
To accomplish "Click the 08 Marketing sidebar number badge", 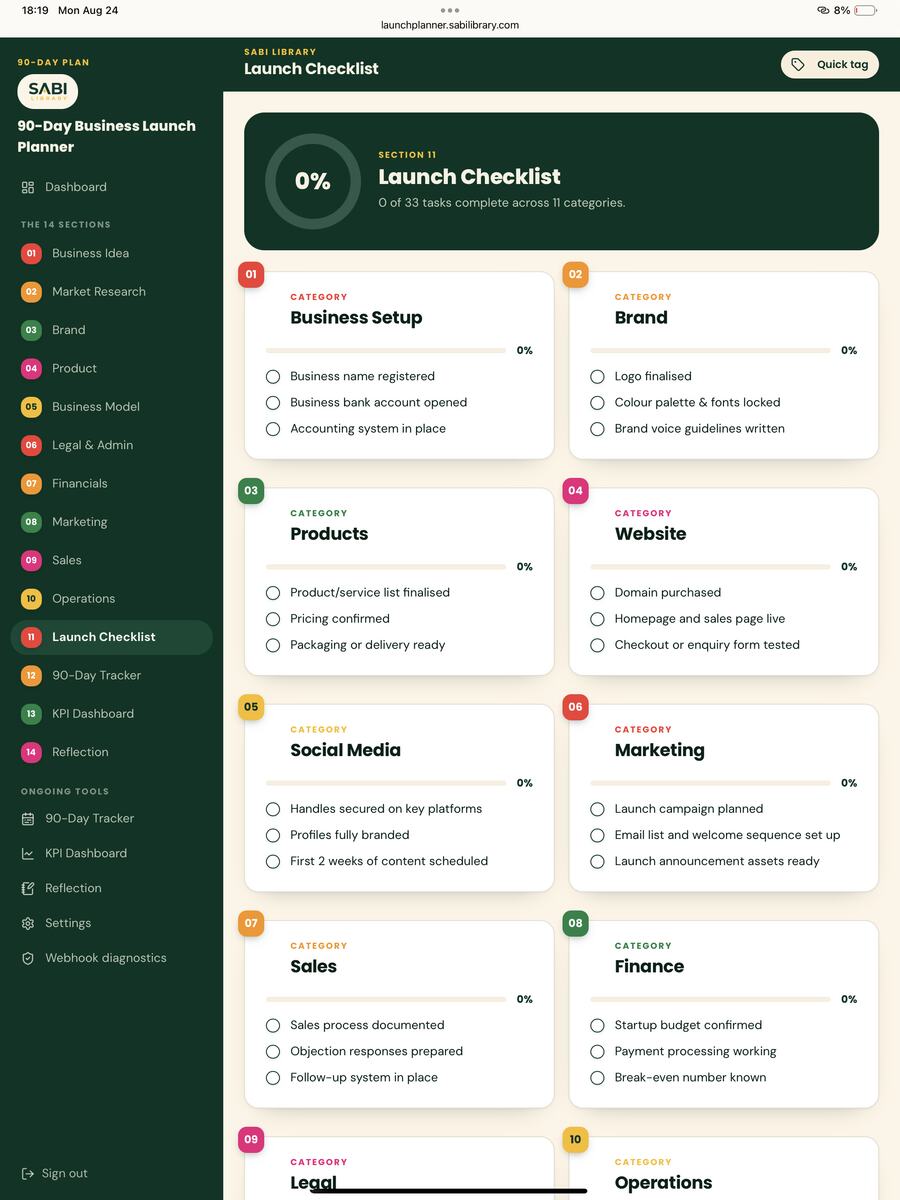I will coord(31,522).
